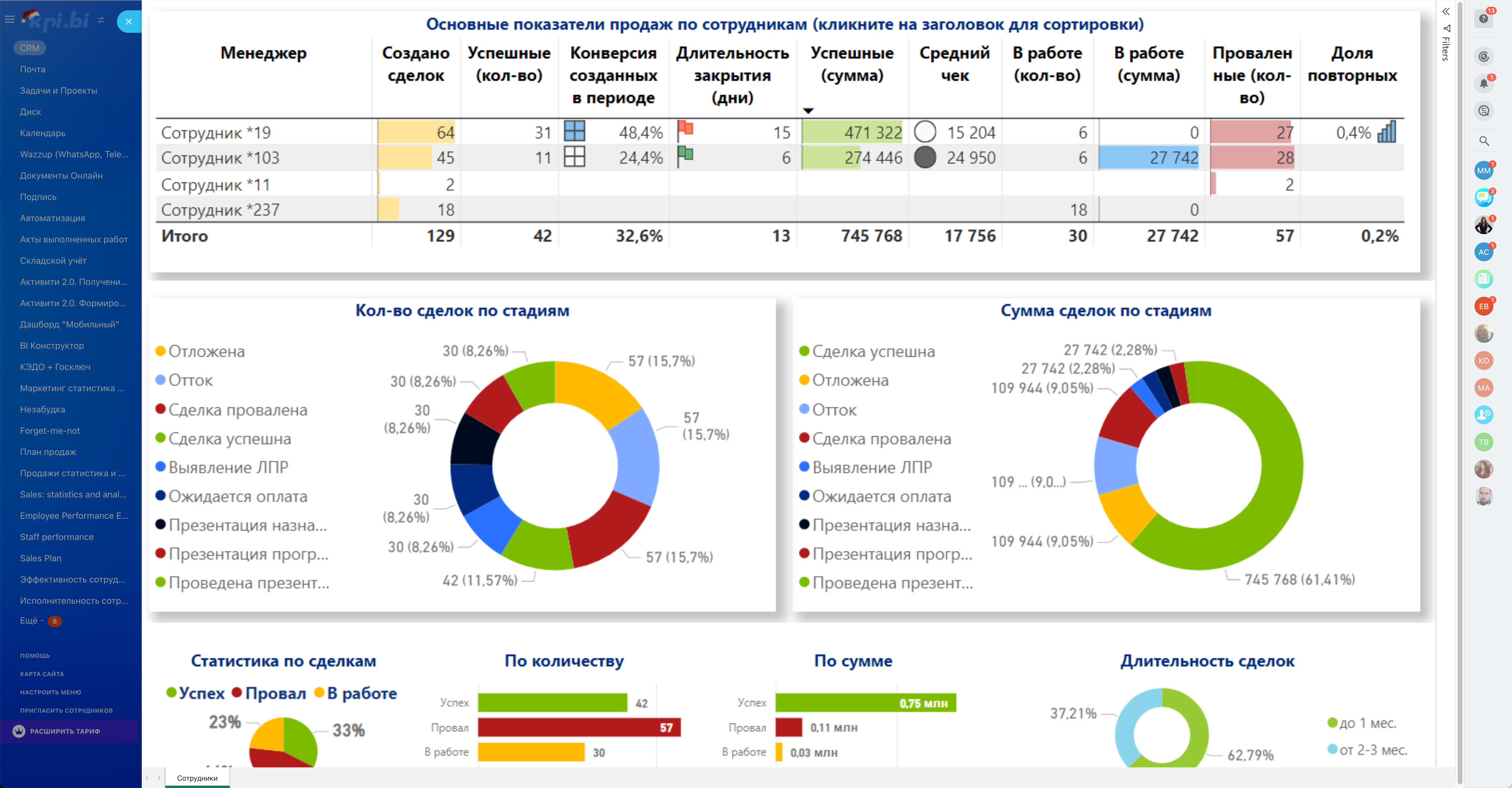Toggle the Сделка успешна legend in the sum chart
The width and height of the screenshot is (1512, 788).
[x=873, y=351]
